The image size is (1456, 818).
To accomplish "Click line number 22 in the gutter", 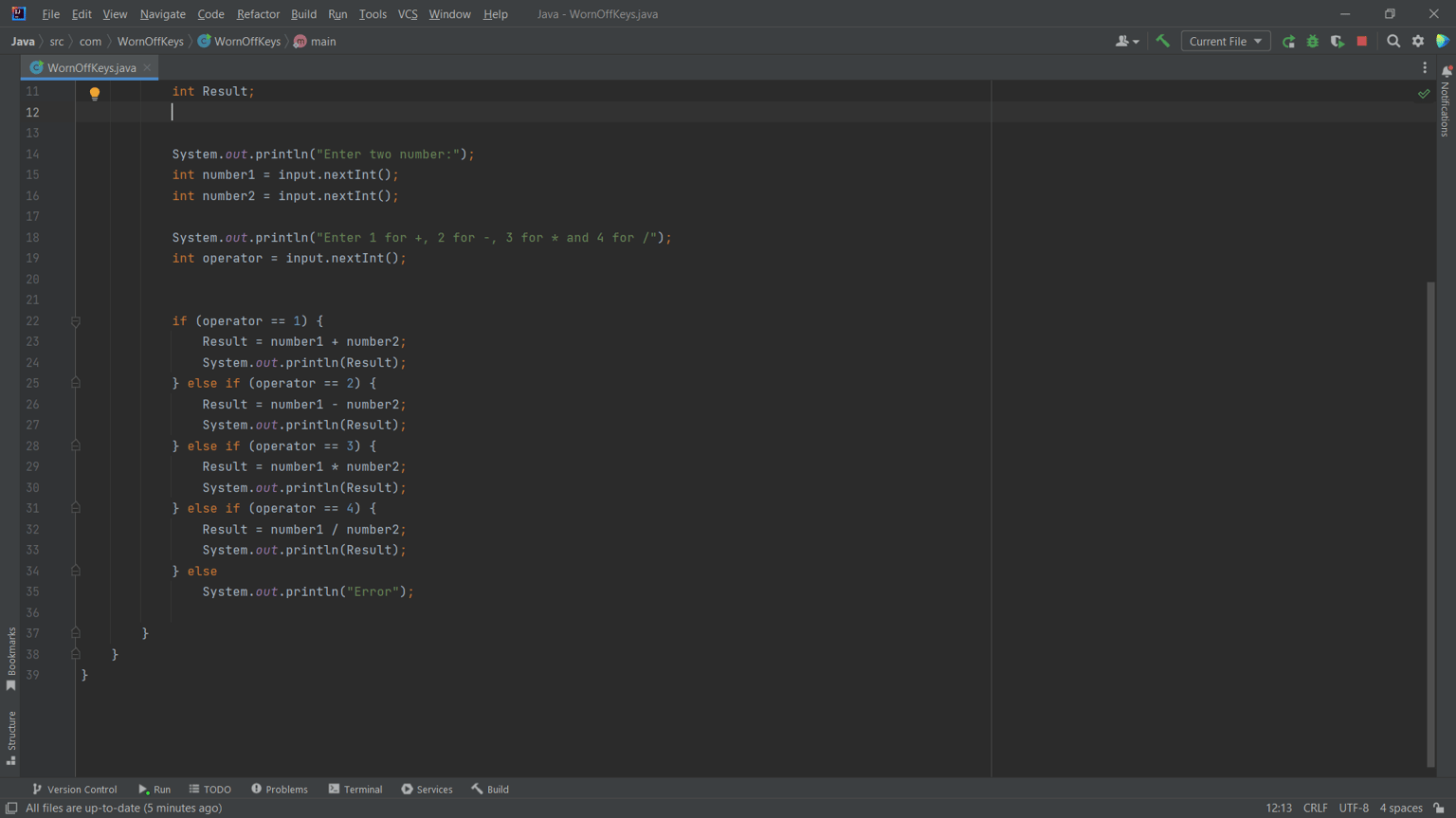I will pos(32,321).
